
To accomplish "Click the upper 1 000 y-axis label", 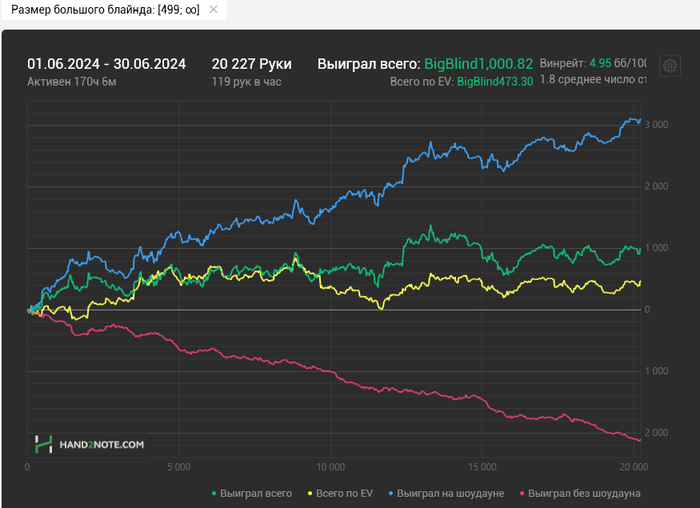I will [x=656, y=248].
